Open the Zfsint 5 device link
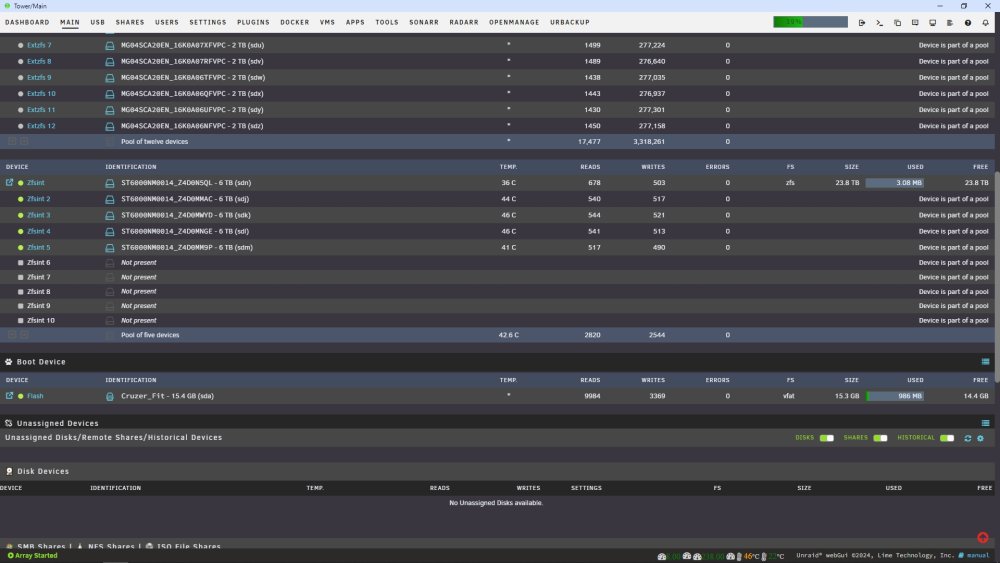Viewport: 1000px width, 563px height. (38, 247)
